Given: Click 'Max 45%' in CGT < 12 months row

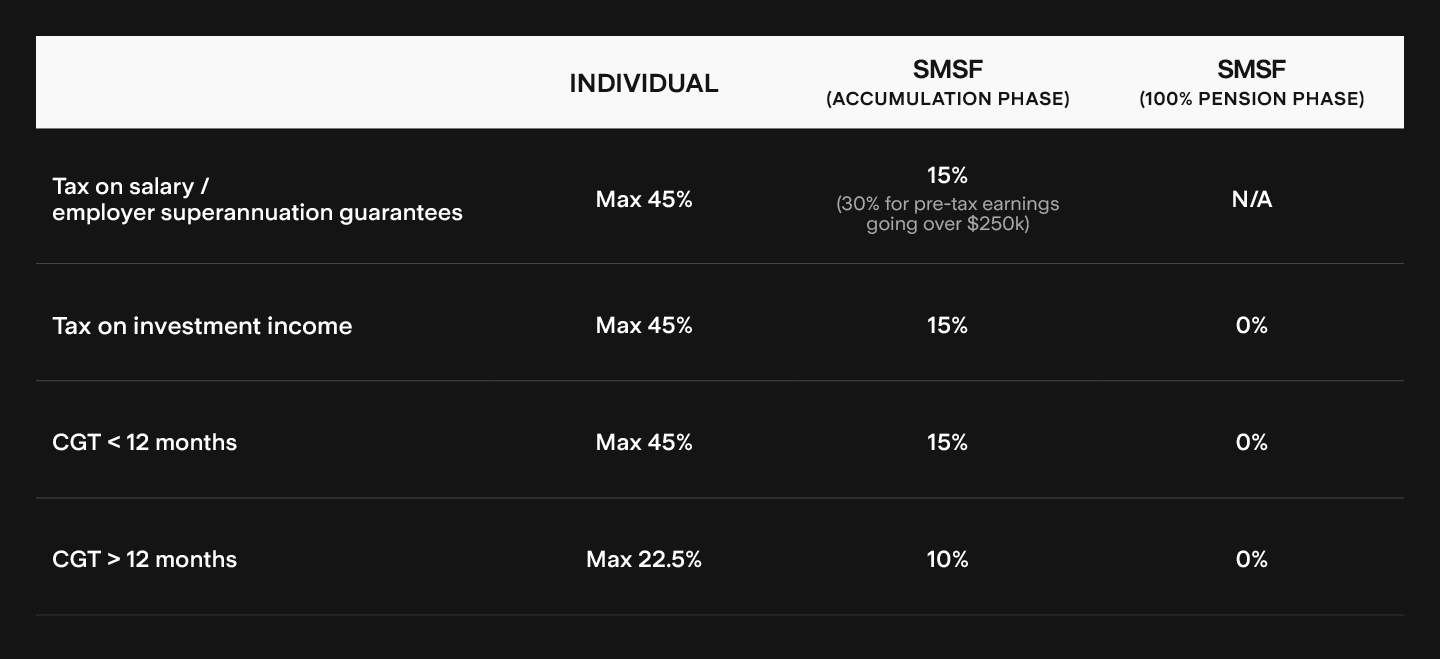Looking at the screenshot, I should 644,442.
